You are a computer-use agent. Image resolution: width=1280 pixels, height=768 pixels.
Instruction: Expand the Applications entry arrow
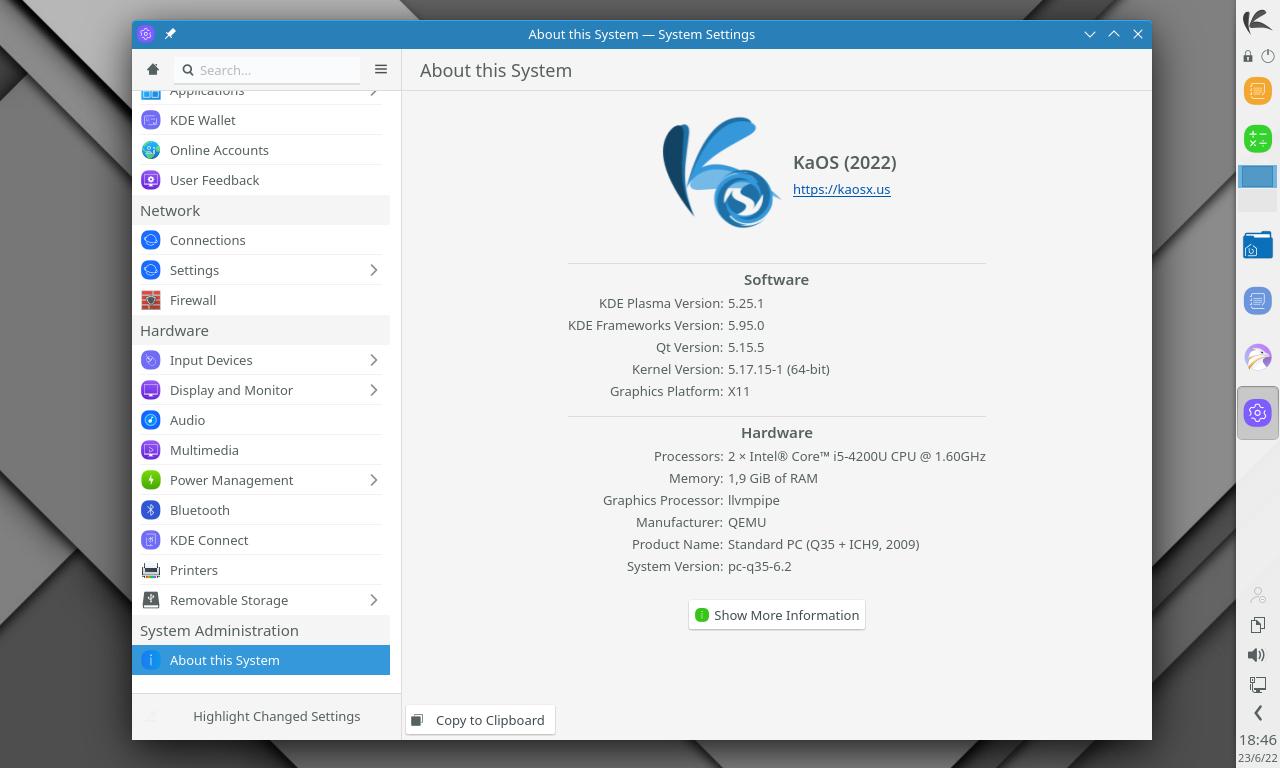[x=374, y=91]
